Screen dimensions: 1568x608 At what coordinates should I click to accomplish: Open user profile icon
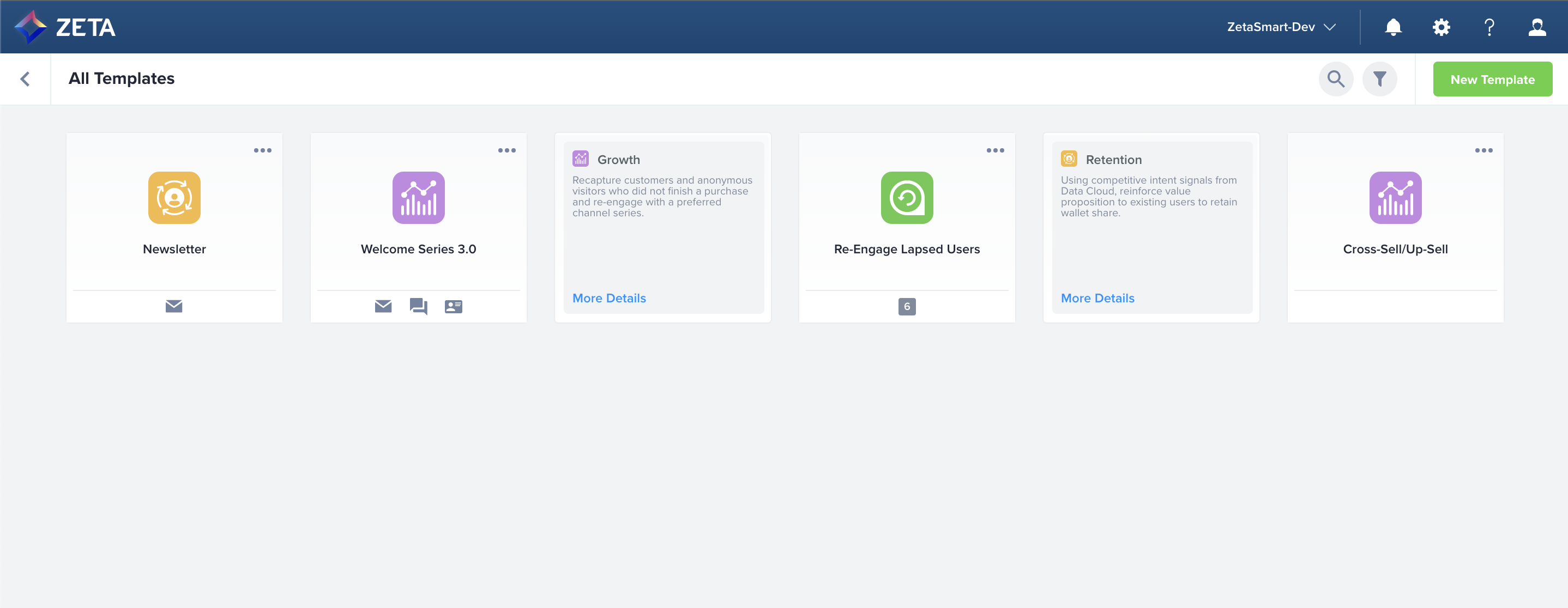1537,27
